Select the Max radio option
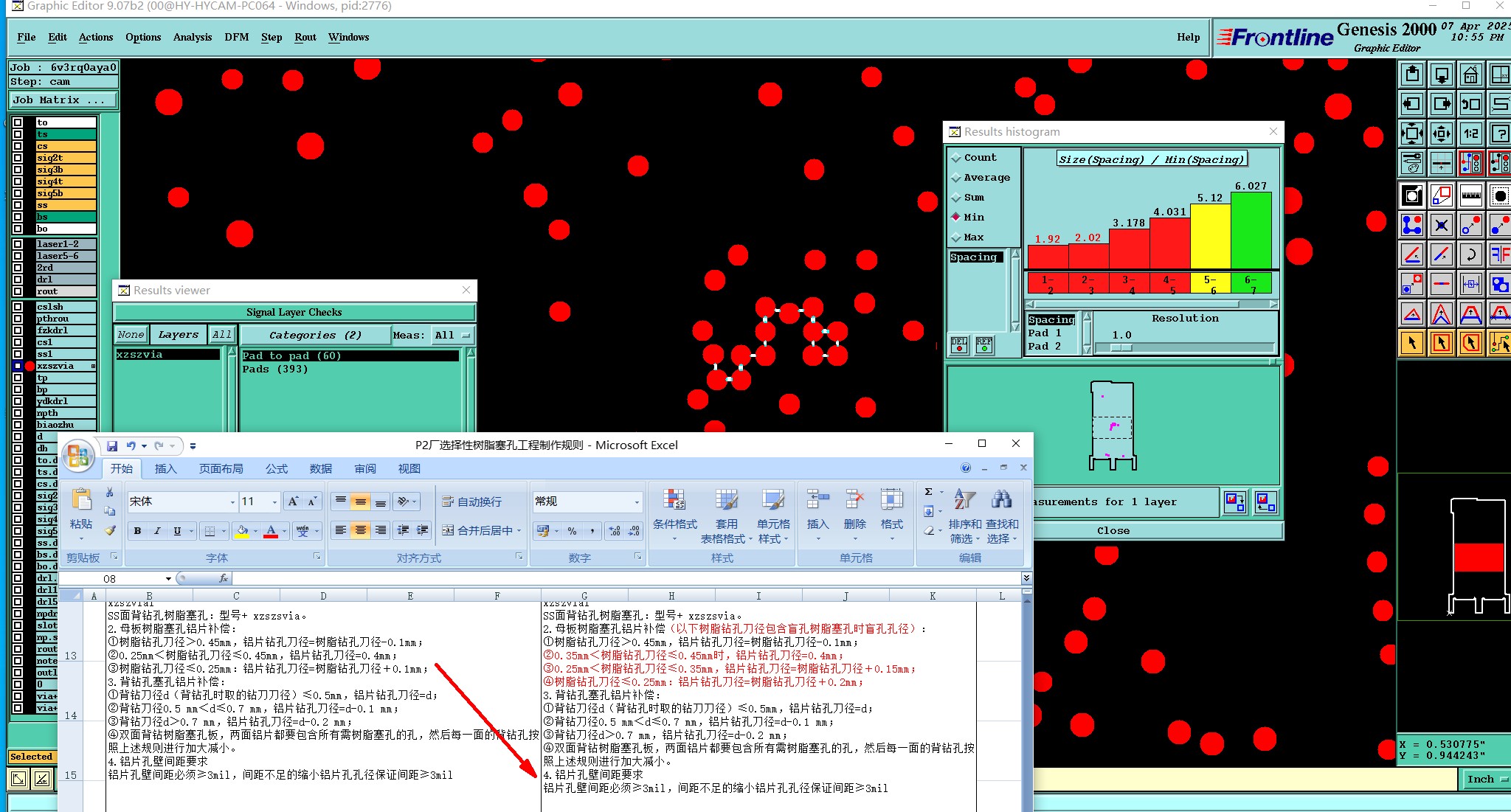1511x812 pixels. point(956,237)
